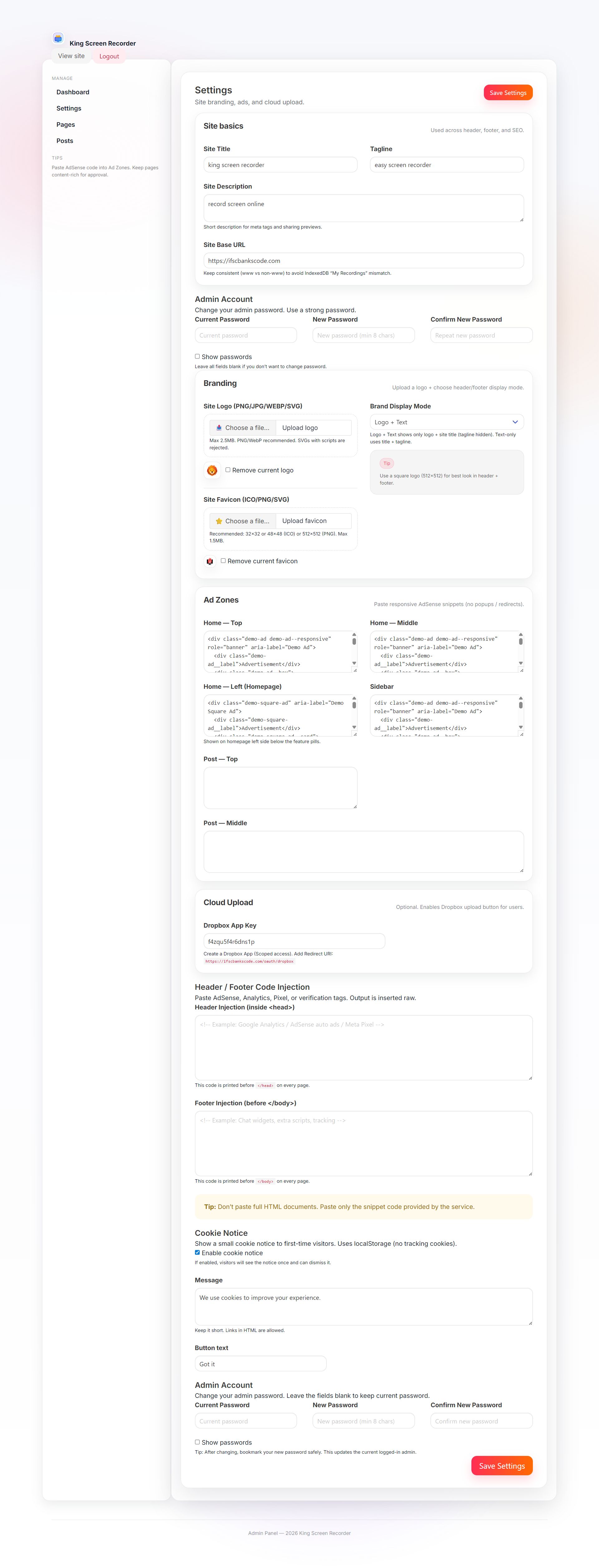
Task: Click the King Screen Recorder logo icon
Action: click(58, 38)
